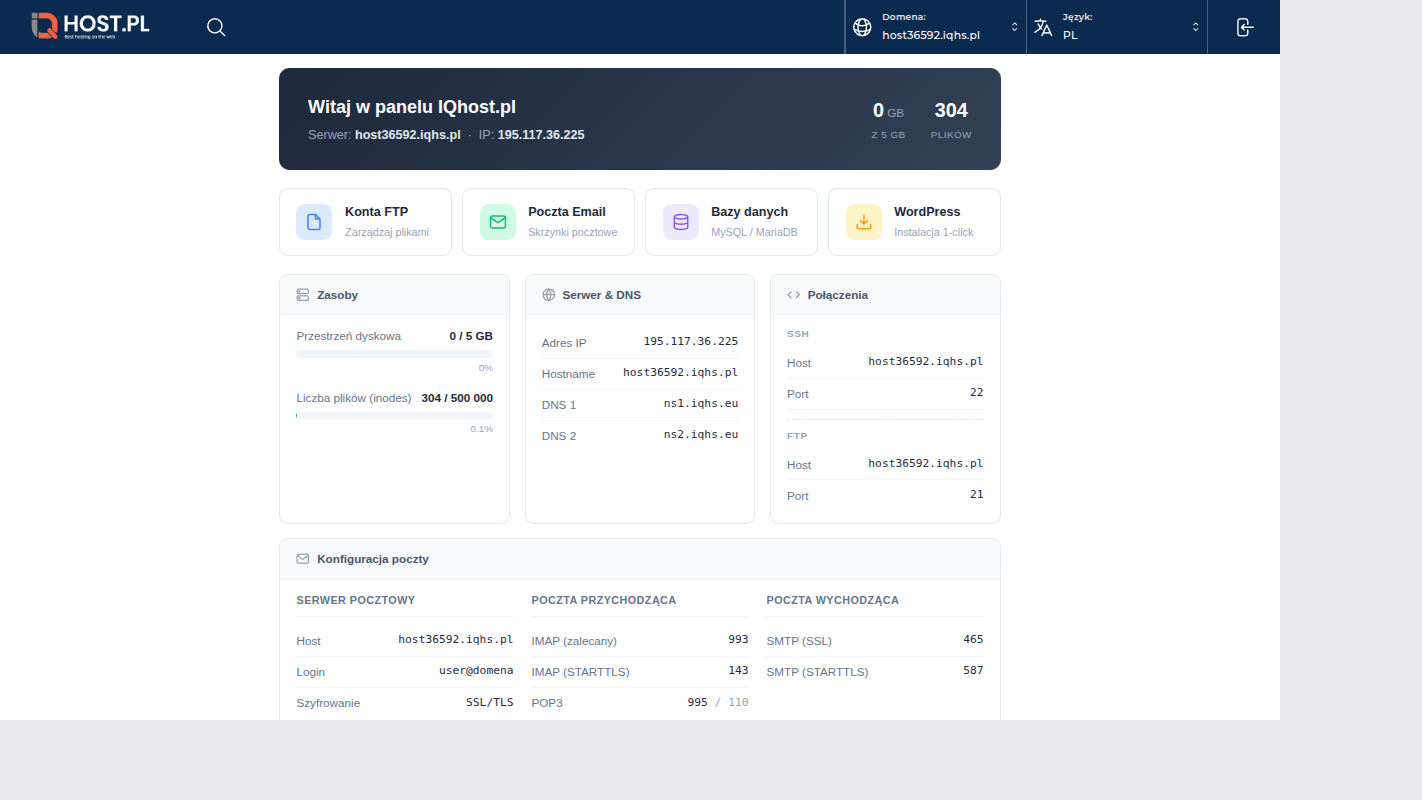Click the globe icon beside Domena
Image resolution: width=1422 pixels, height=800 pixels.
point(862,27)
